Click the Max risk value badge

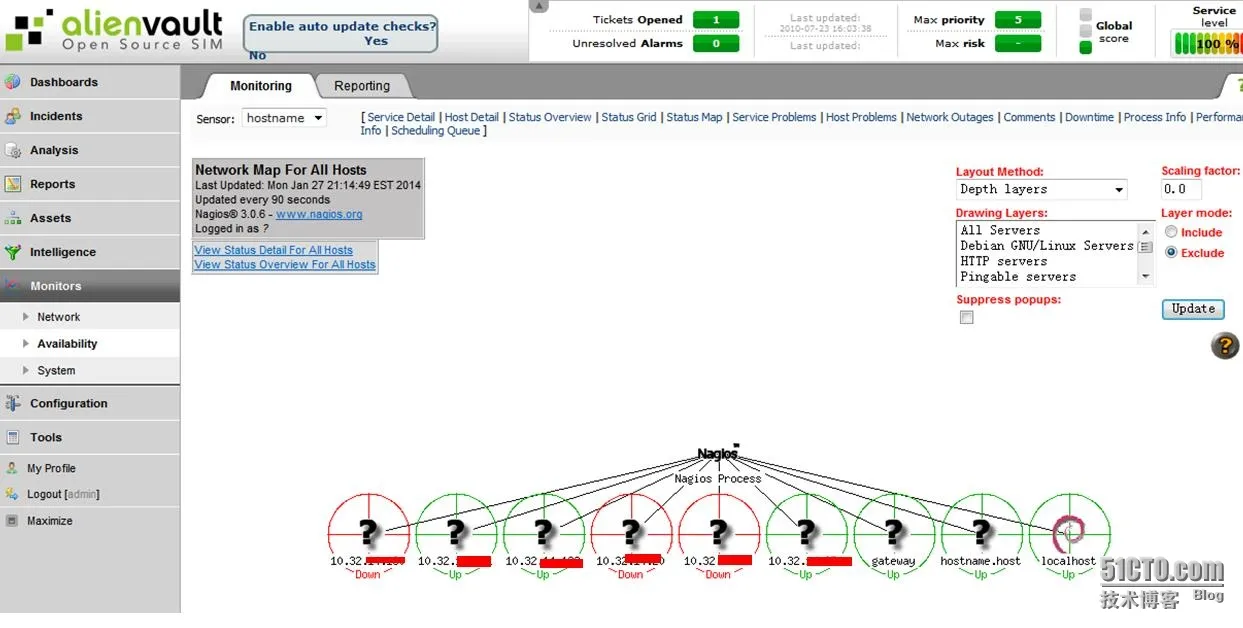click(1018, 44)
